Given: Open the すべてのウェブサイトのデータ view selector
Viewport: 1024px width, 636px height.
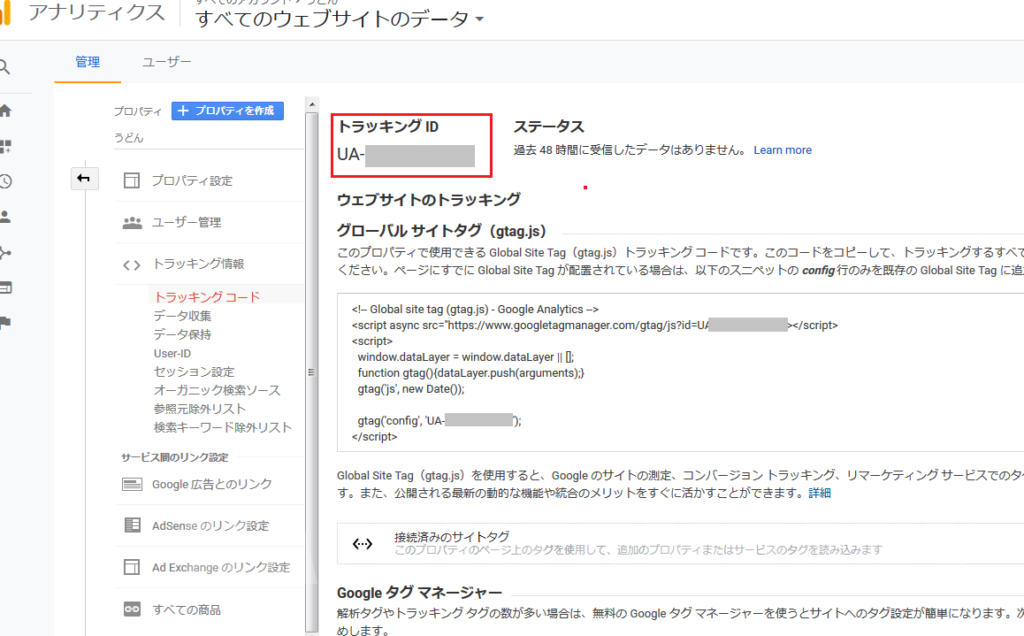Looking at the screenshot, I should coord(340,19).
